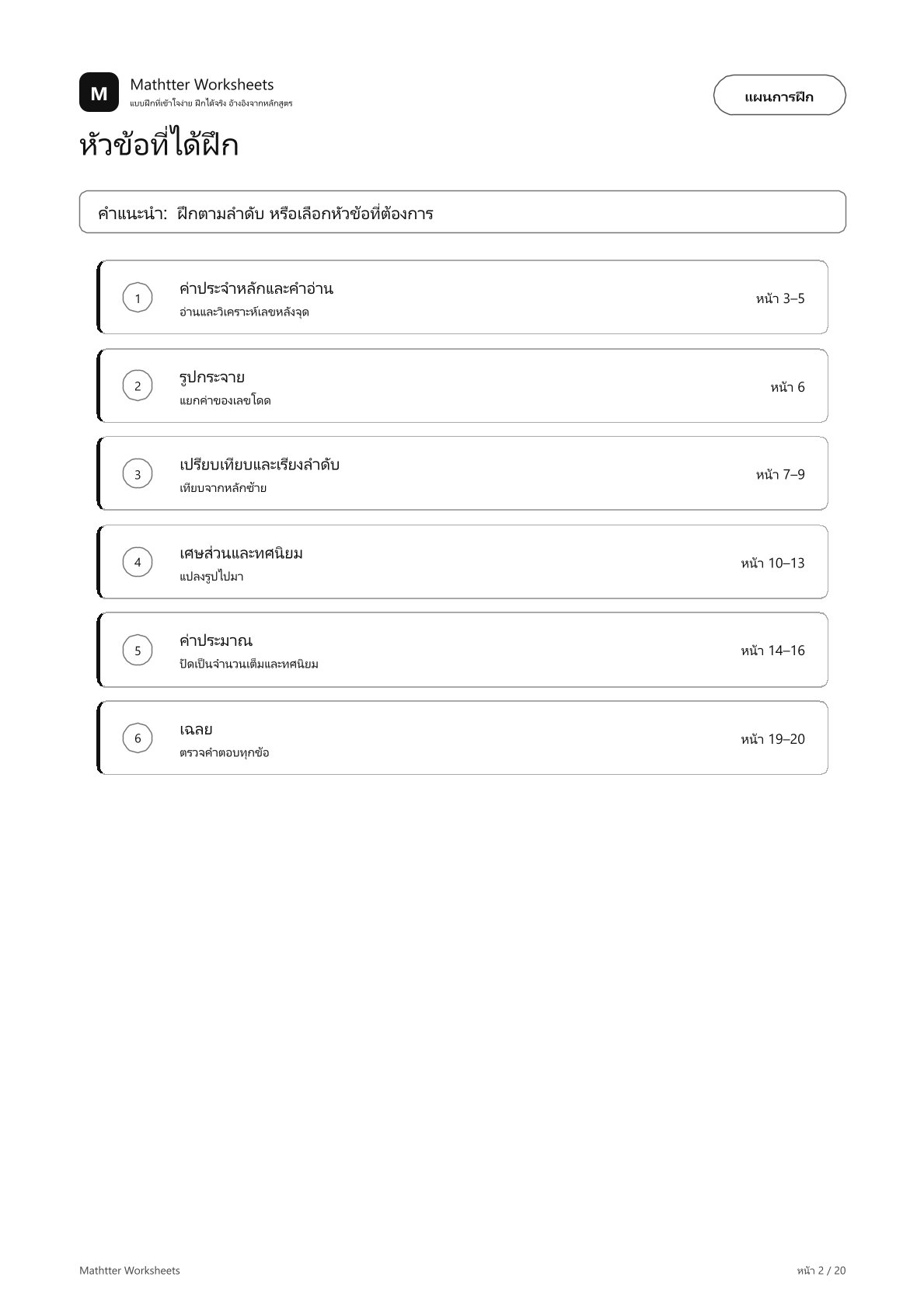Click the circled number 4 badge

(x=138, y=562)
